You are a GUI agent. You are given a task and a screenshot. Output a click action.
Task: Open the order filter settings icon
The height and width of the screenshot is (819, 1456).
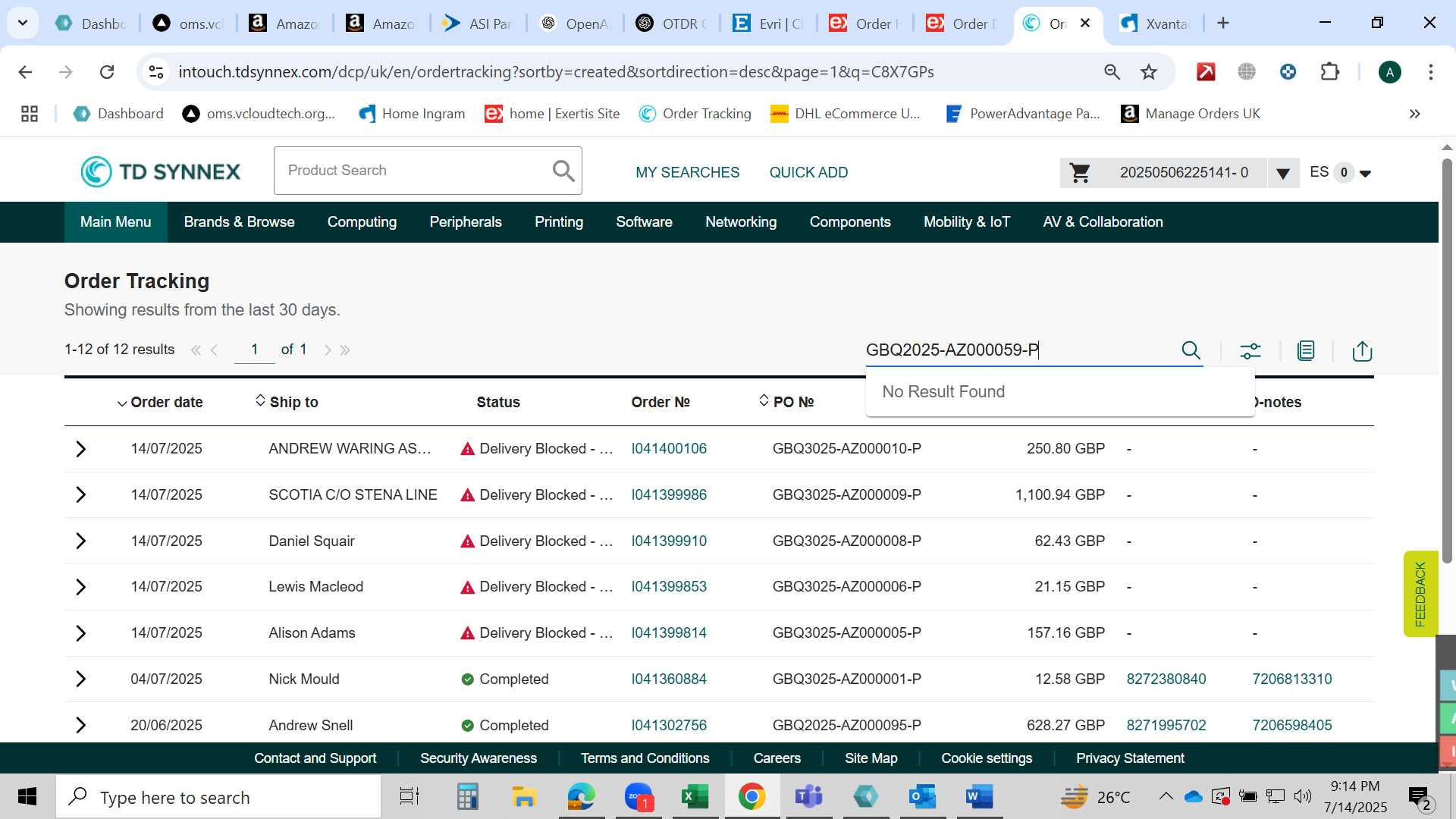coord(1250,350)
